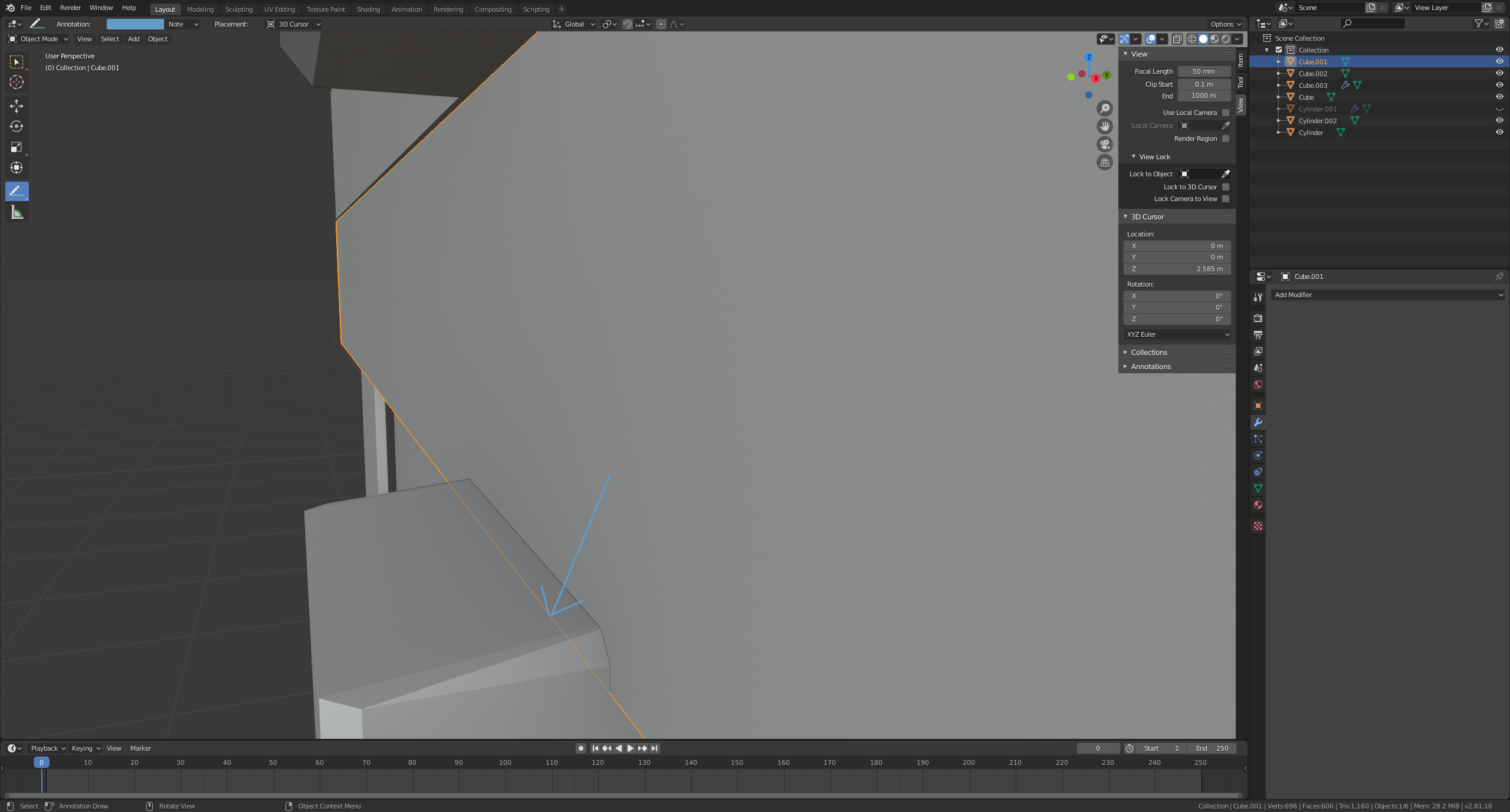Hide Cube.002 in the outliner

pyautogui.click(x=1499, y=74)
